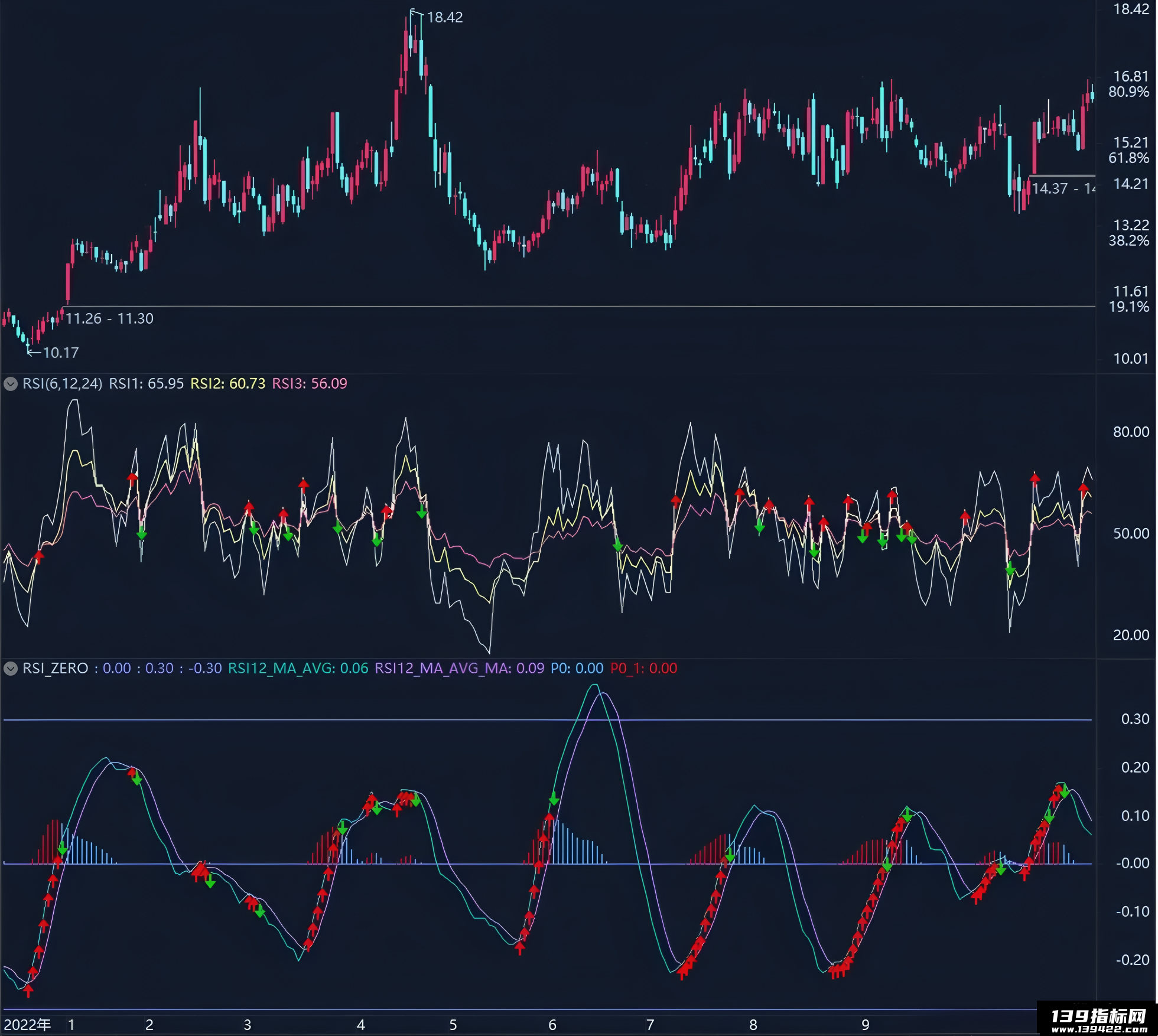Viewport: 1158px width, 1036px height.
Task: Click the 2022年 year label on the timeline
Action: (27, 1025)
